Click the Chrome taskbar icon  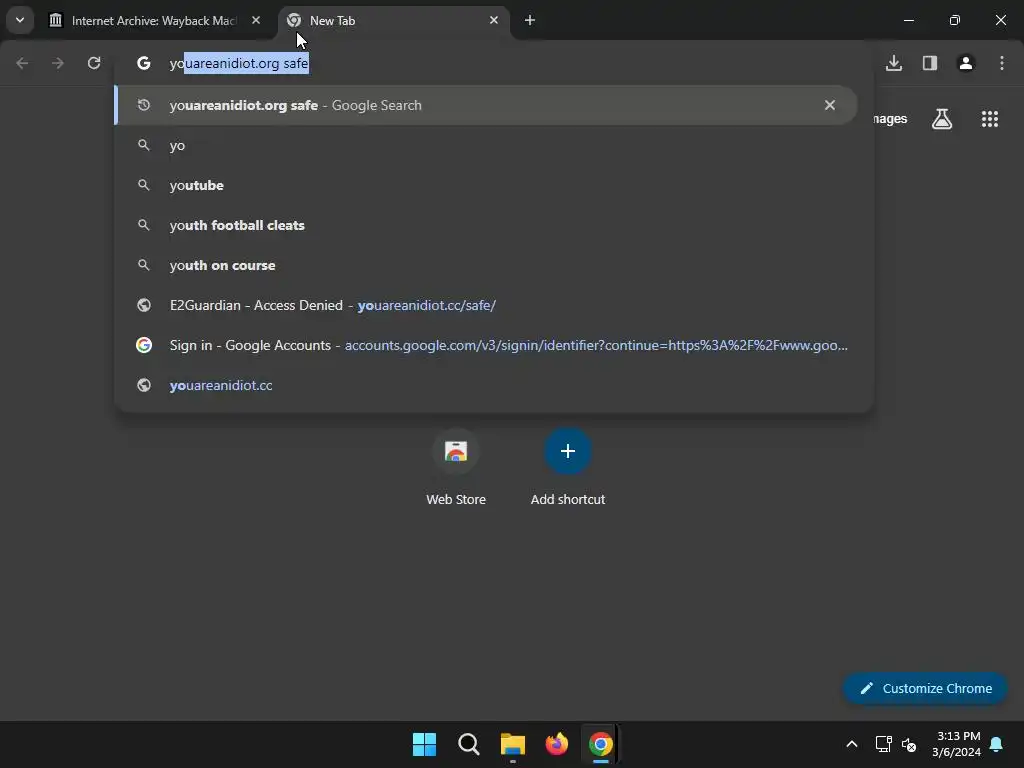(x=601, y=744)
